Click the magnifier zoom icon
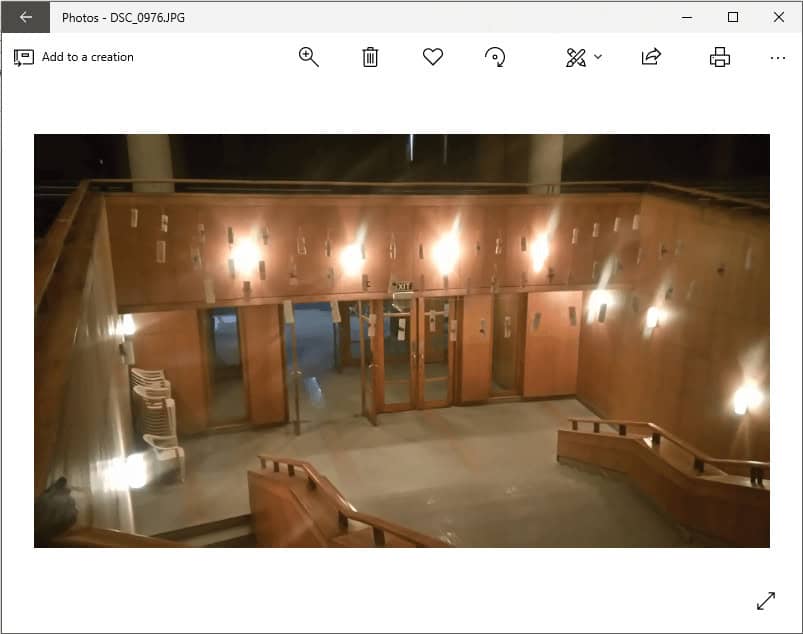Image resolution: width=803 pixels, height=634 pixels. click(308, 57)
